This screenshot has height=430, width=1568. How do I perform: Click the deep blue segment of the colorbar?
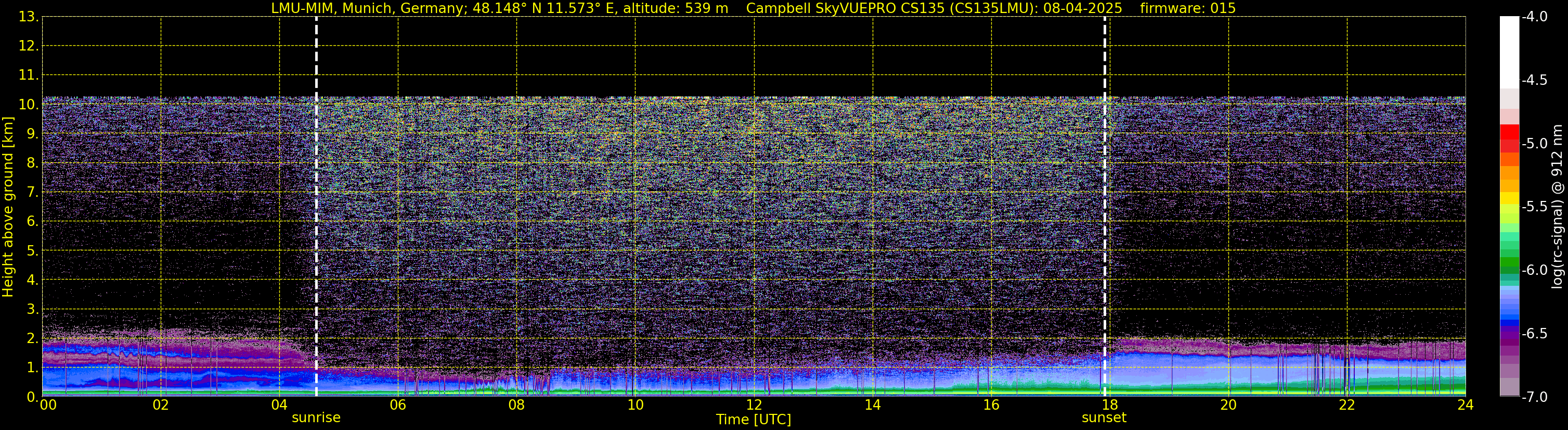(x=1510, y=323)
